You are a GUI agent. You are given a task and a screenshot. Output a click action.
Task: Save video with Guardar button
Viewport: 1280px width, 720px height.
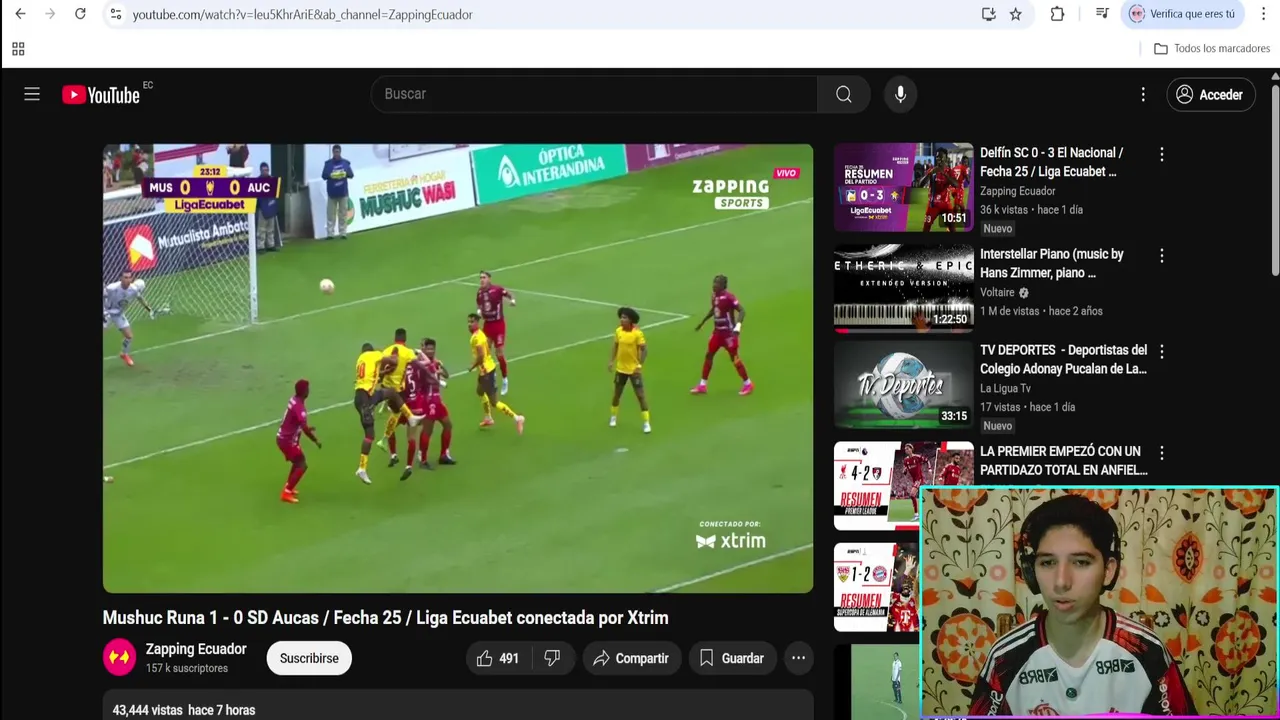[x=732, y=658]
